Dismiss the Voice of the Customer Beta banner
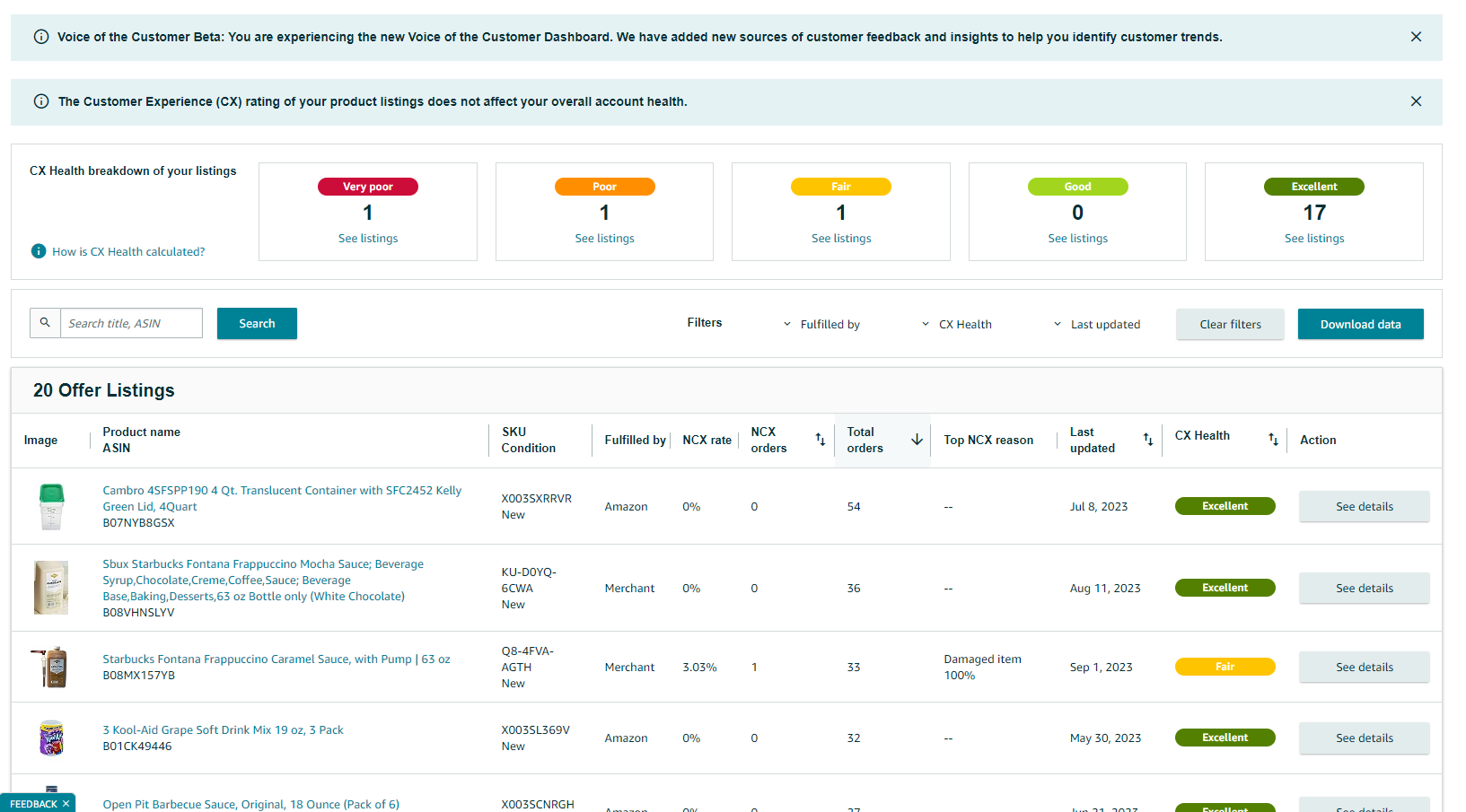The image size is (1466, 812). 1416,37
